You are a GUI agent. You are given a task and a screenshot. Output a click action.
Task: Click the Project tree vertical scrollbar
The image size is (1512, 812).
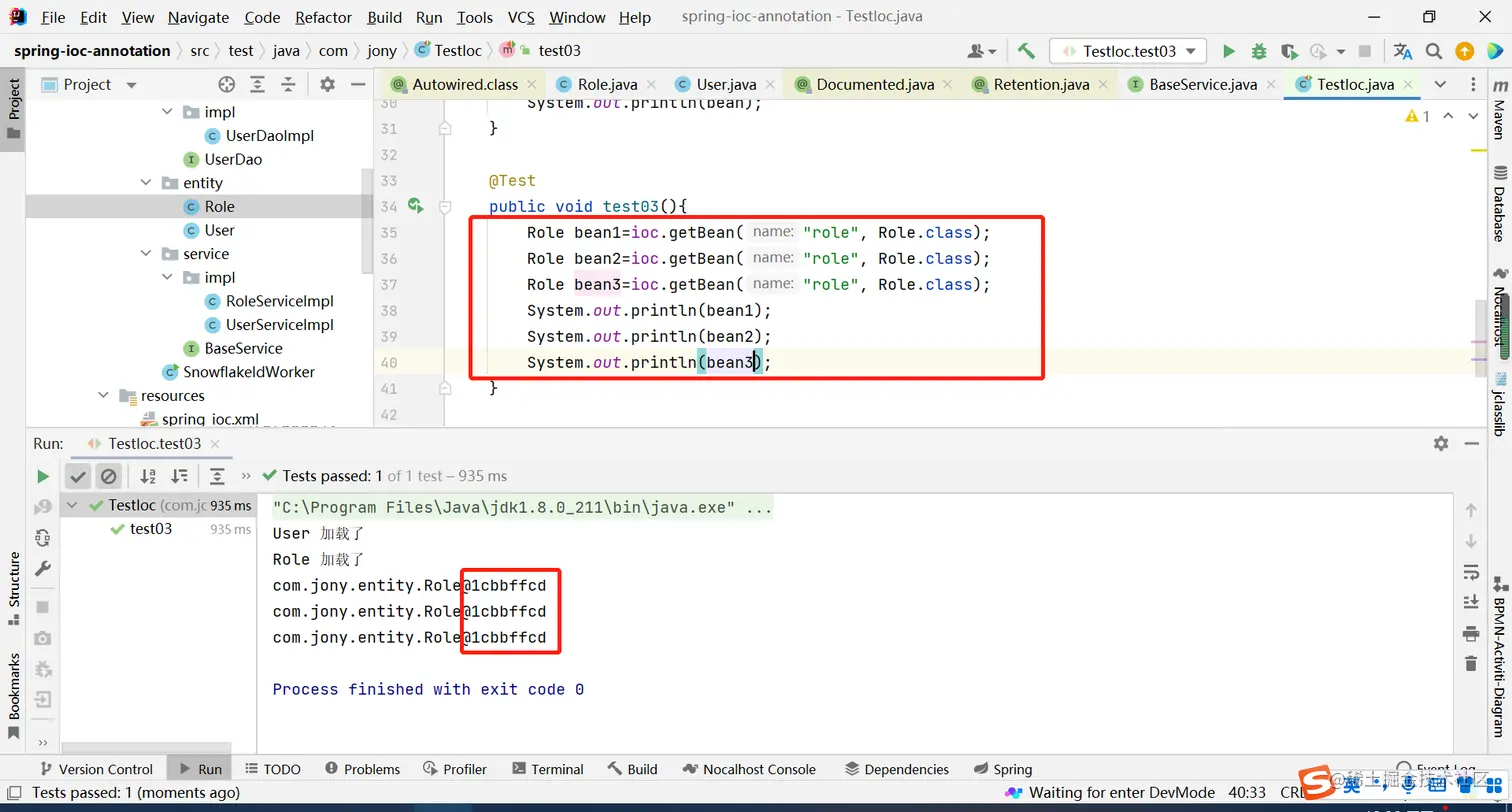click(367, 220)
